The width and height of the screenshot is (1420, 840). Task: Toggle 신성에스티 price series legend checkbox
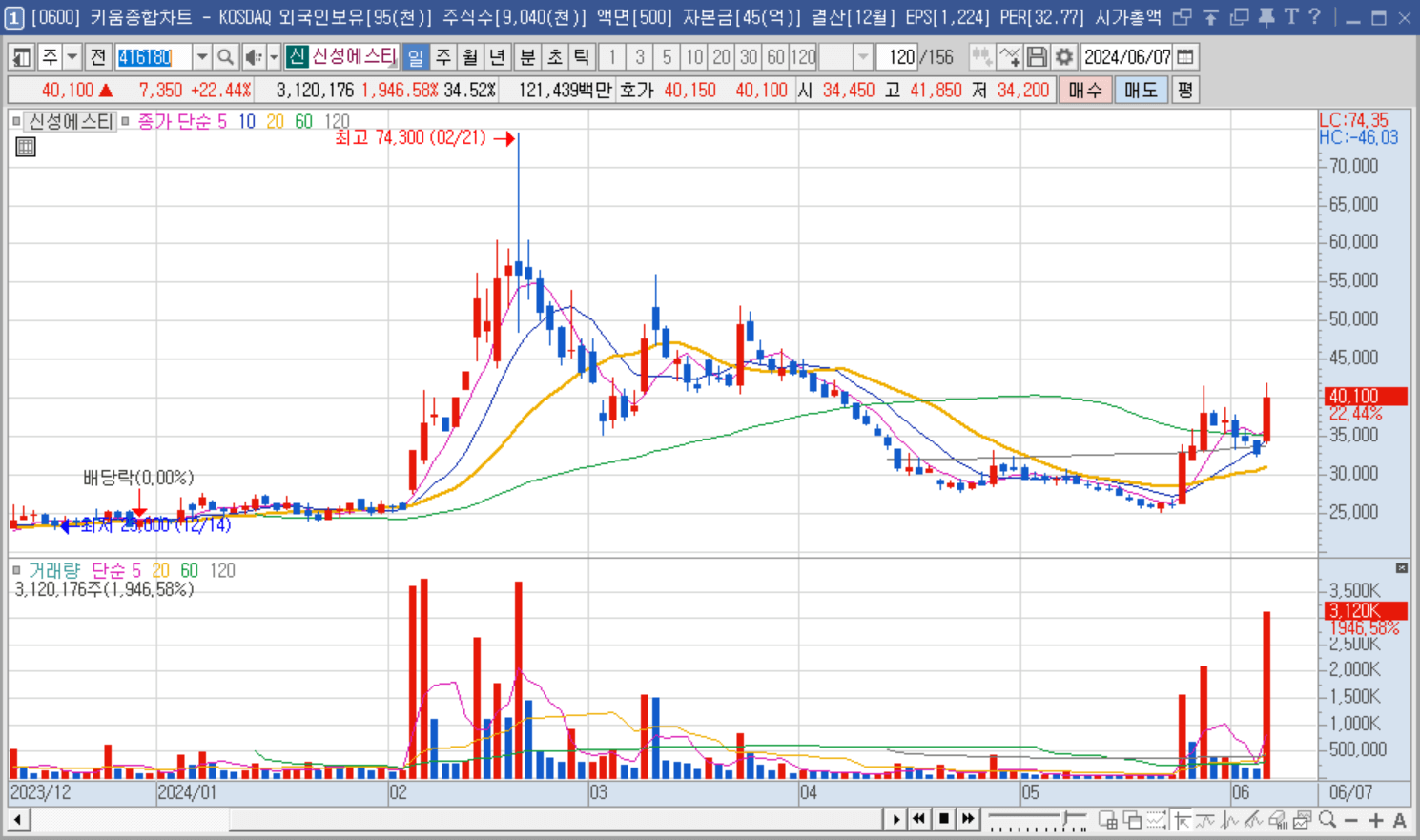coord(16,121)
